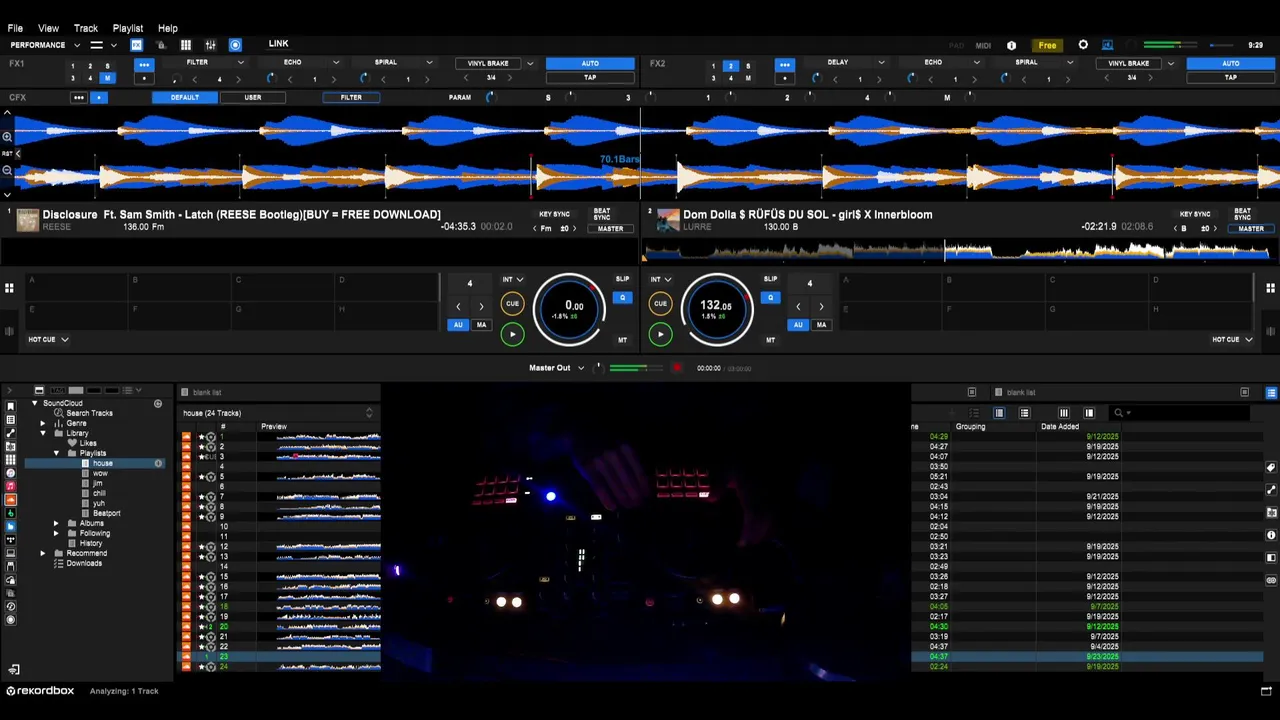
Task: Expand the FX2 DELAY effect dropdown
Action: [881, 62]
